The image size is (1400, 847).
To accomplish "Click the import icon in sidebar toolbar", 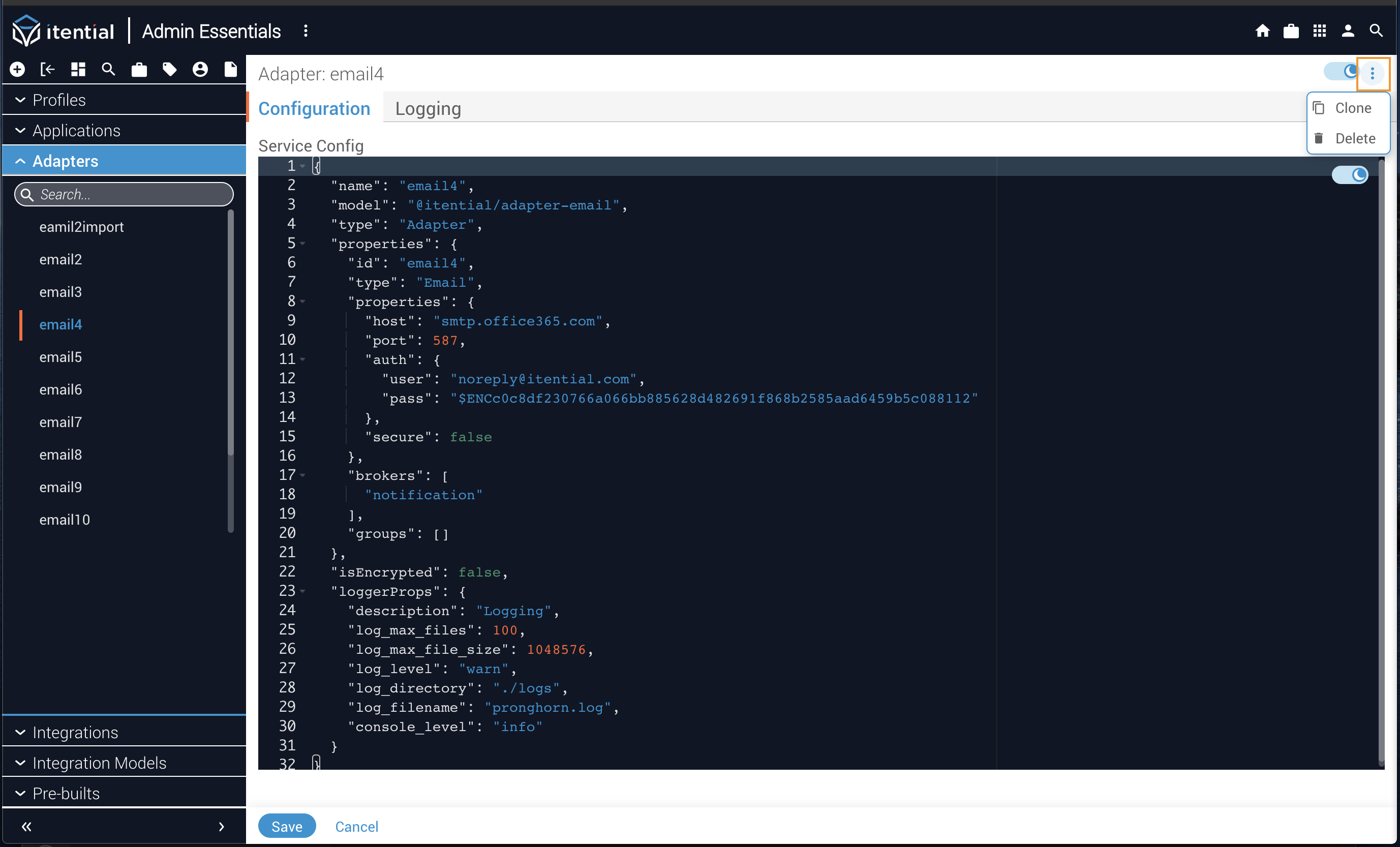I will [x=47, y=69].
